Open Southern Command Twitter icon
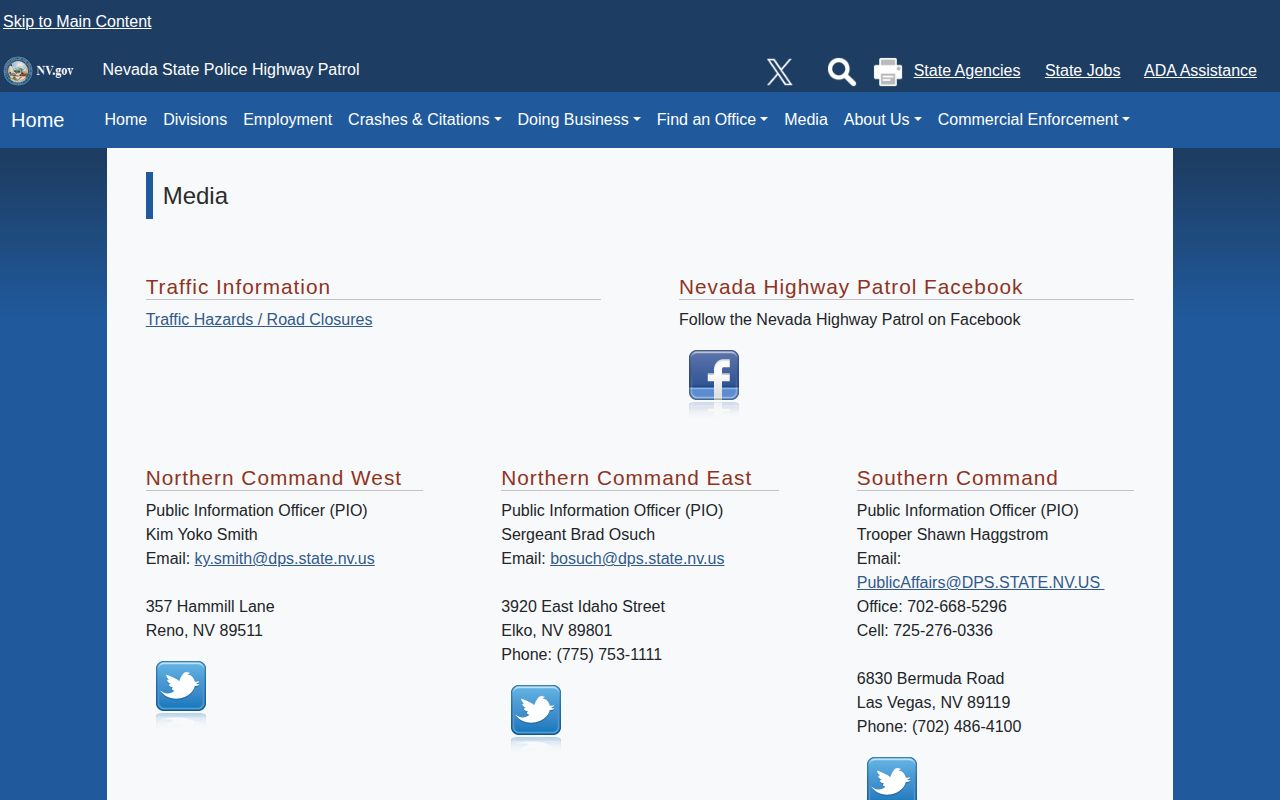This screenshot has width=1280, height=800. click(x=892, y=778)
